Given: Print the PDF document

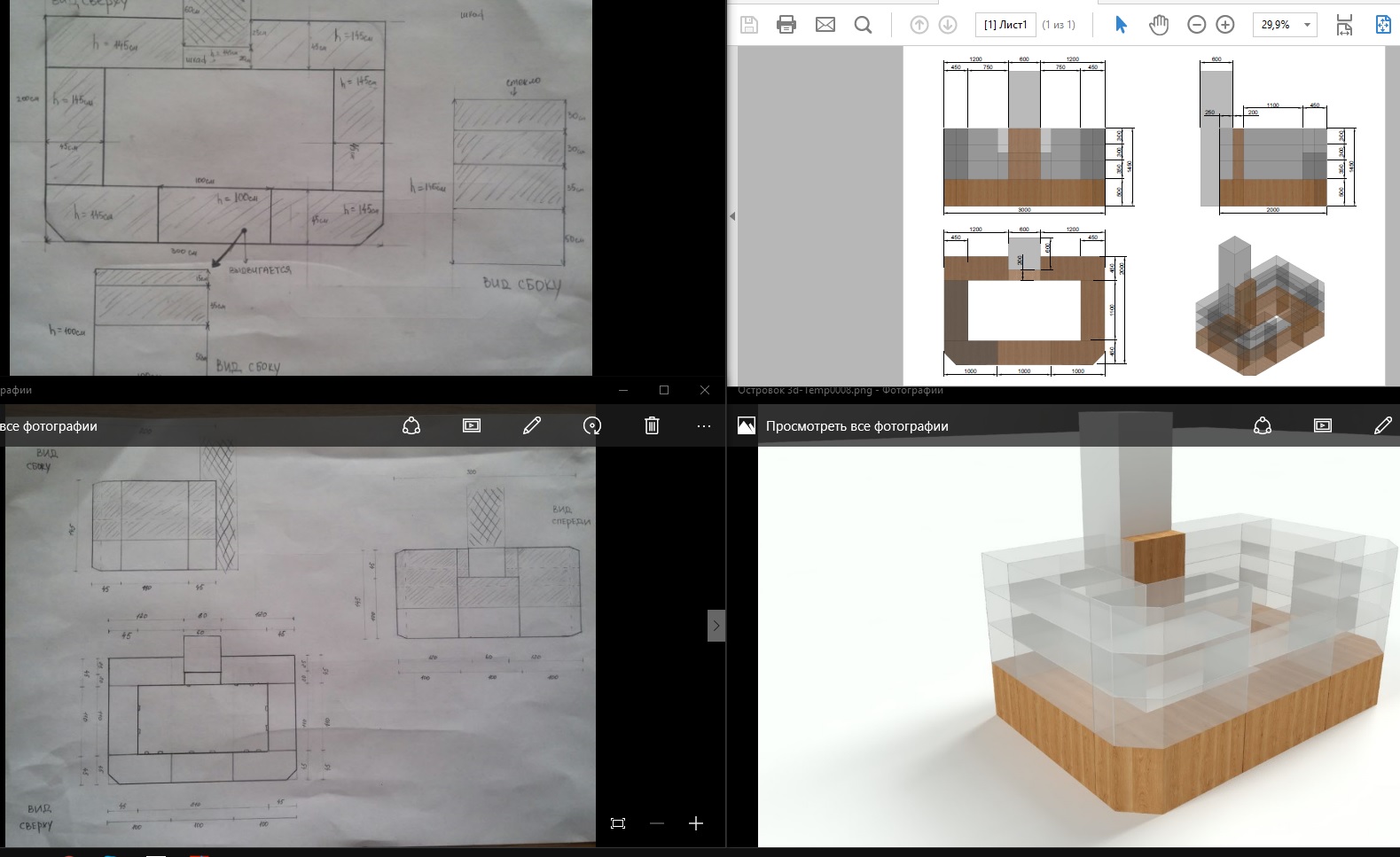Looking at the screenshot, I should [x=786, y=25].
